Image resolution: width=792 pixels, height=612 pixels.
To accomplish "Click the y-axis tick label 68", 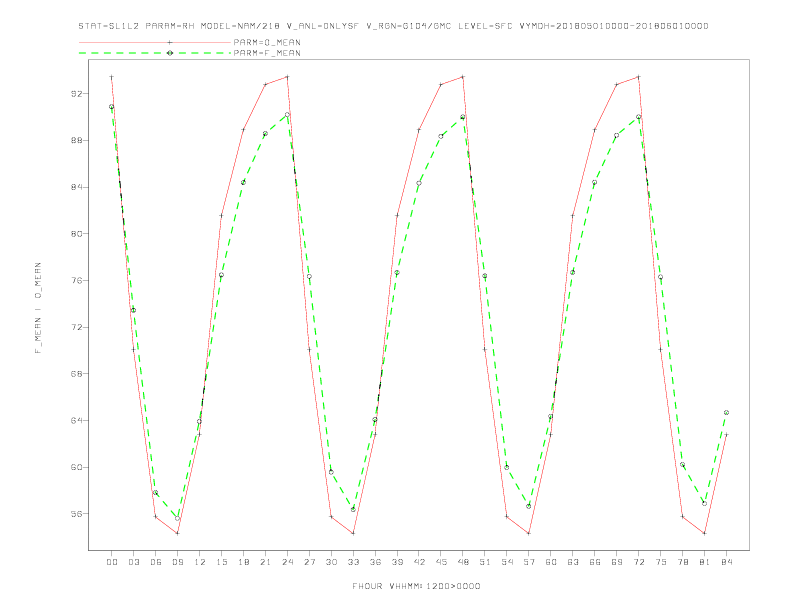I will coord(76,374).
